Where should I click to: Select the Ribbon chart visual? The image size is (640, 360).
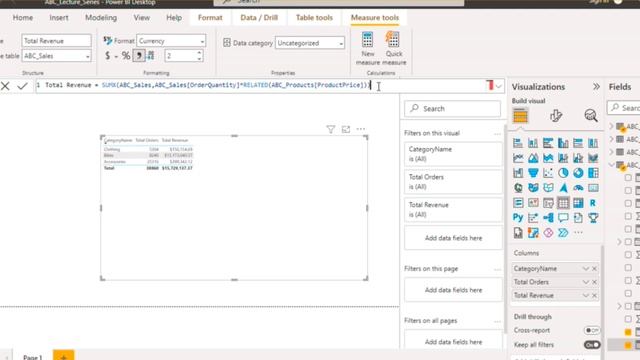pos(593,158)
